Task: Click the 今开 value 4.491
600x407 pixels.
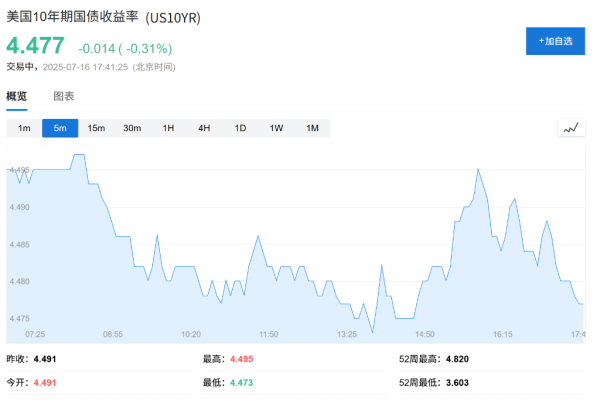Action: pos(45,383)
